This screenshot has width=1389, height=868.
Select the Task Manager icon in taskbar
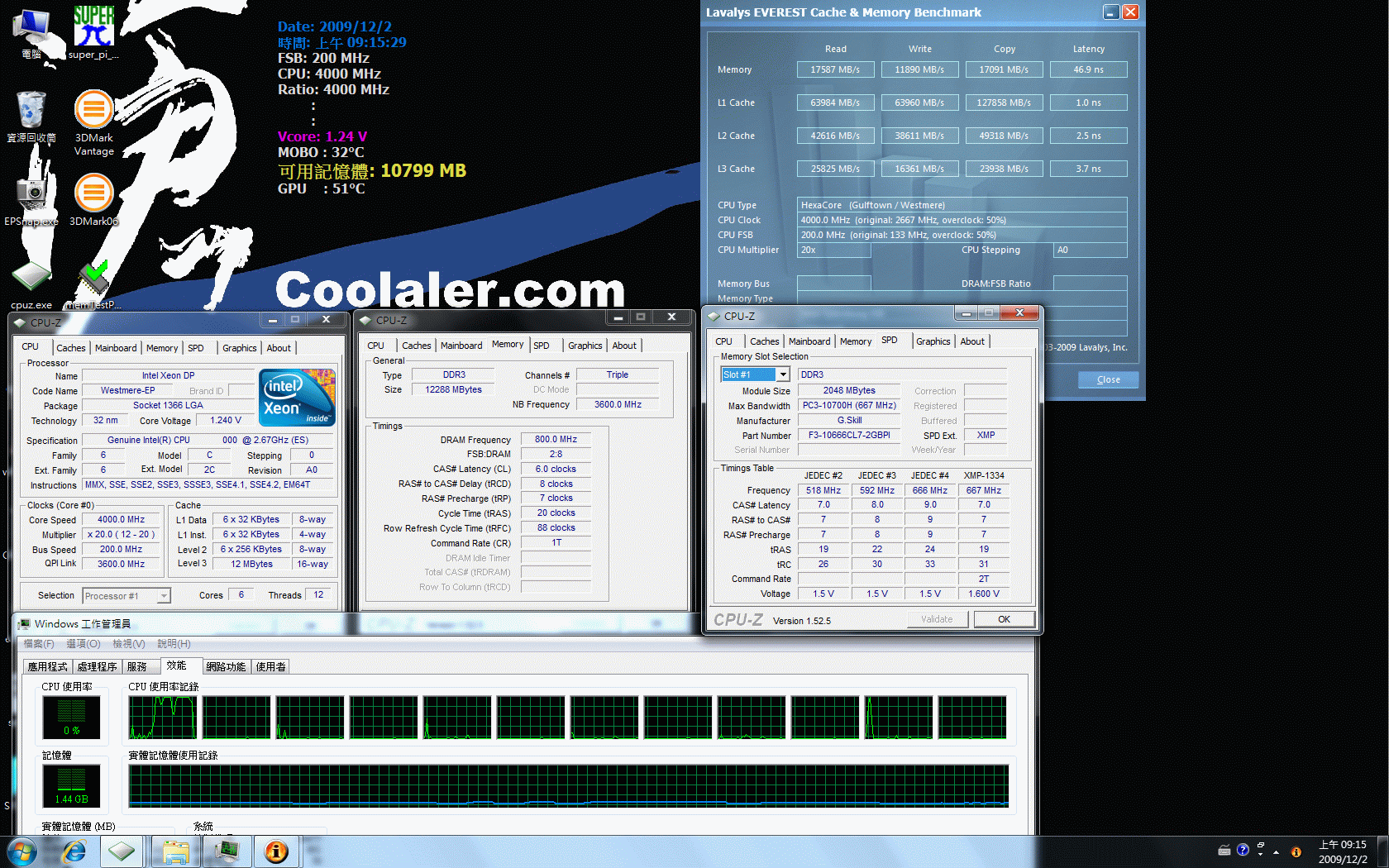coord(227,851)
